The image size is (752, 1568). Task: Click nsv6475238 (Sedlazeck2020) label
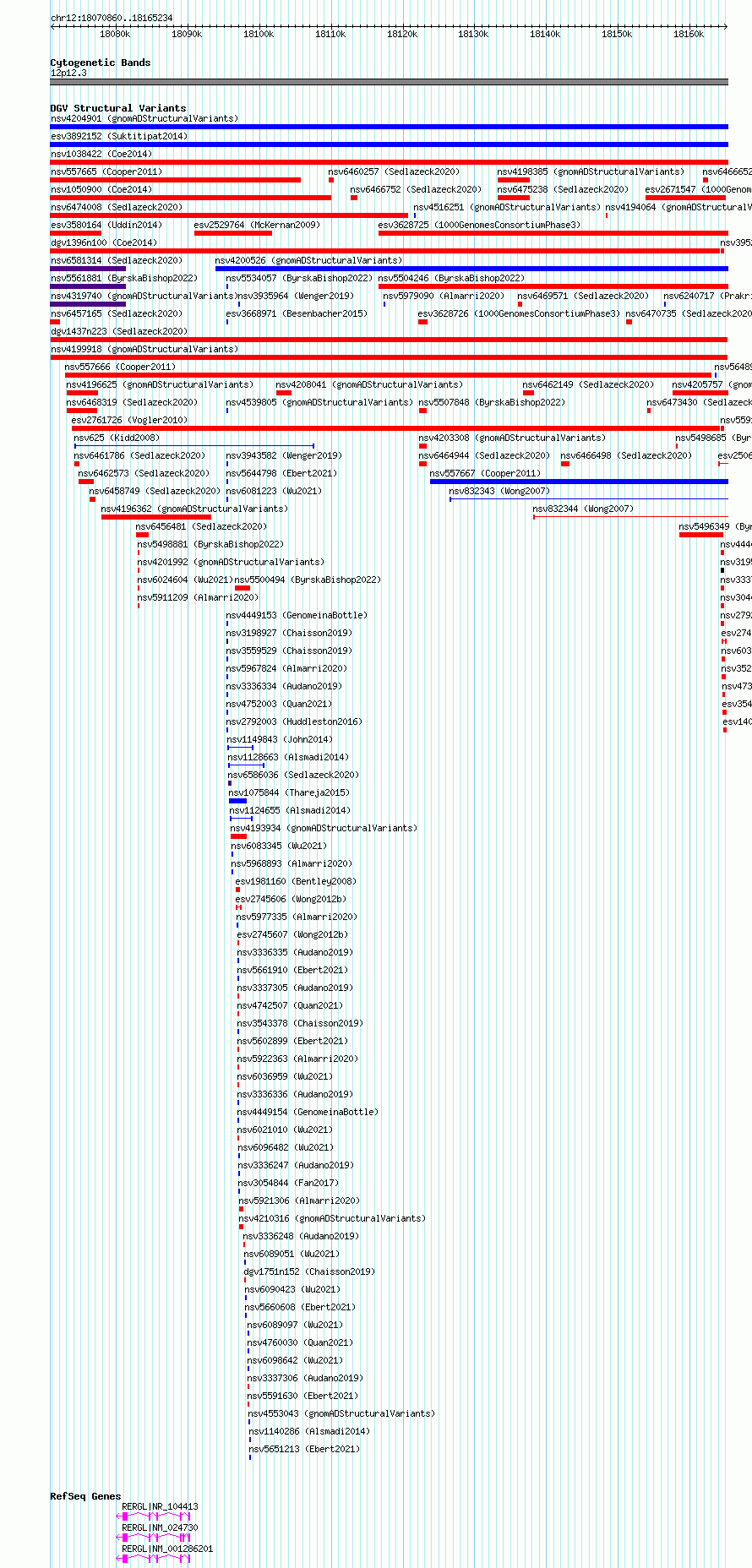coord(563,189)
